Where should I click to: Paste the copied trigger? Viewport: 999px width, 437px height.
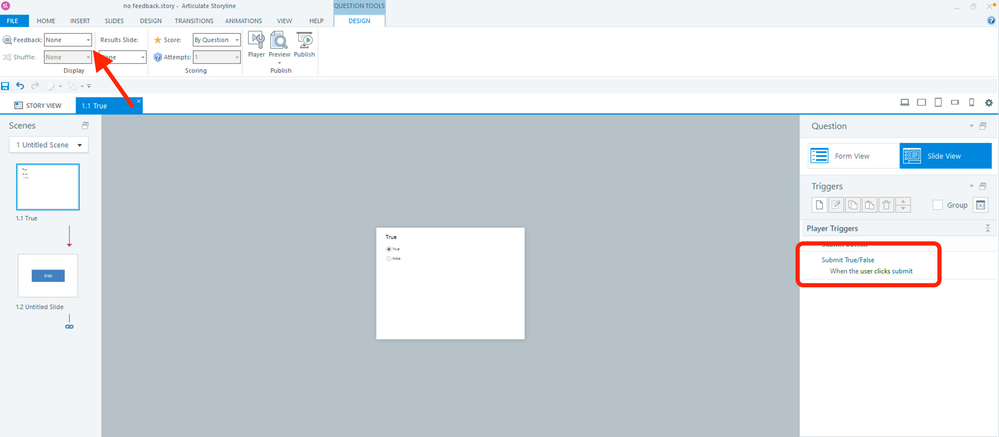coord(869,205)
